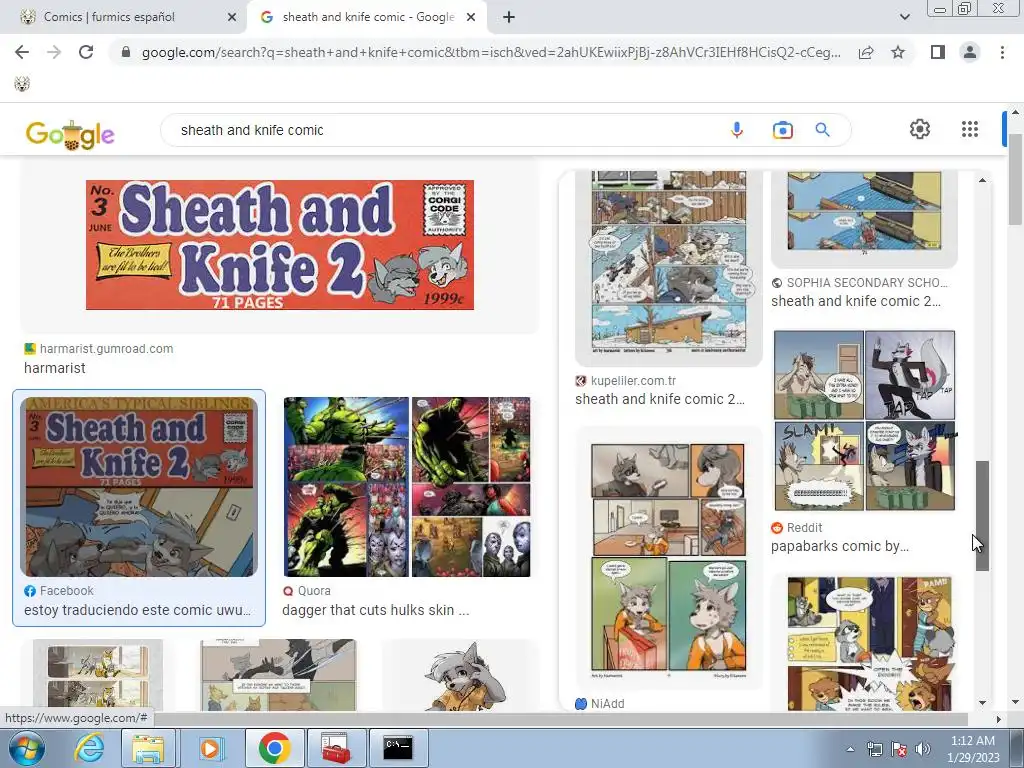Search by image with Google Lens camera
This screenshot has width=1024, height=768.
click(x=782, y=130)
